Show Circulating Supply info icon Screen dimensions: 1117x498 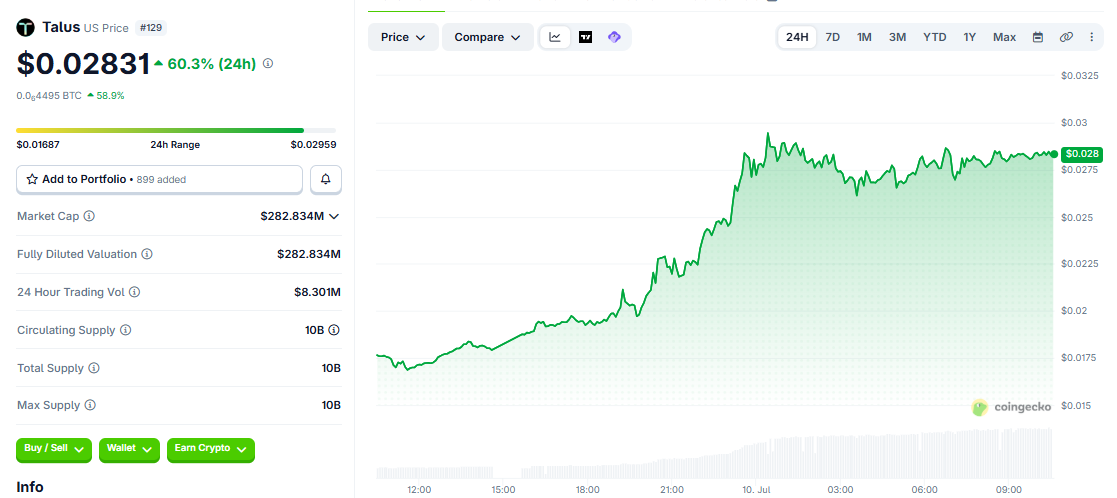pos(125,330)
